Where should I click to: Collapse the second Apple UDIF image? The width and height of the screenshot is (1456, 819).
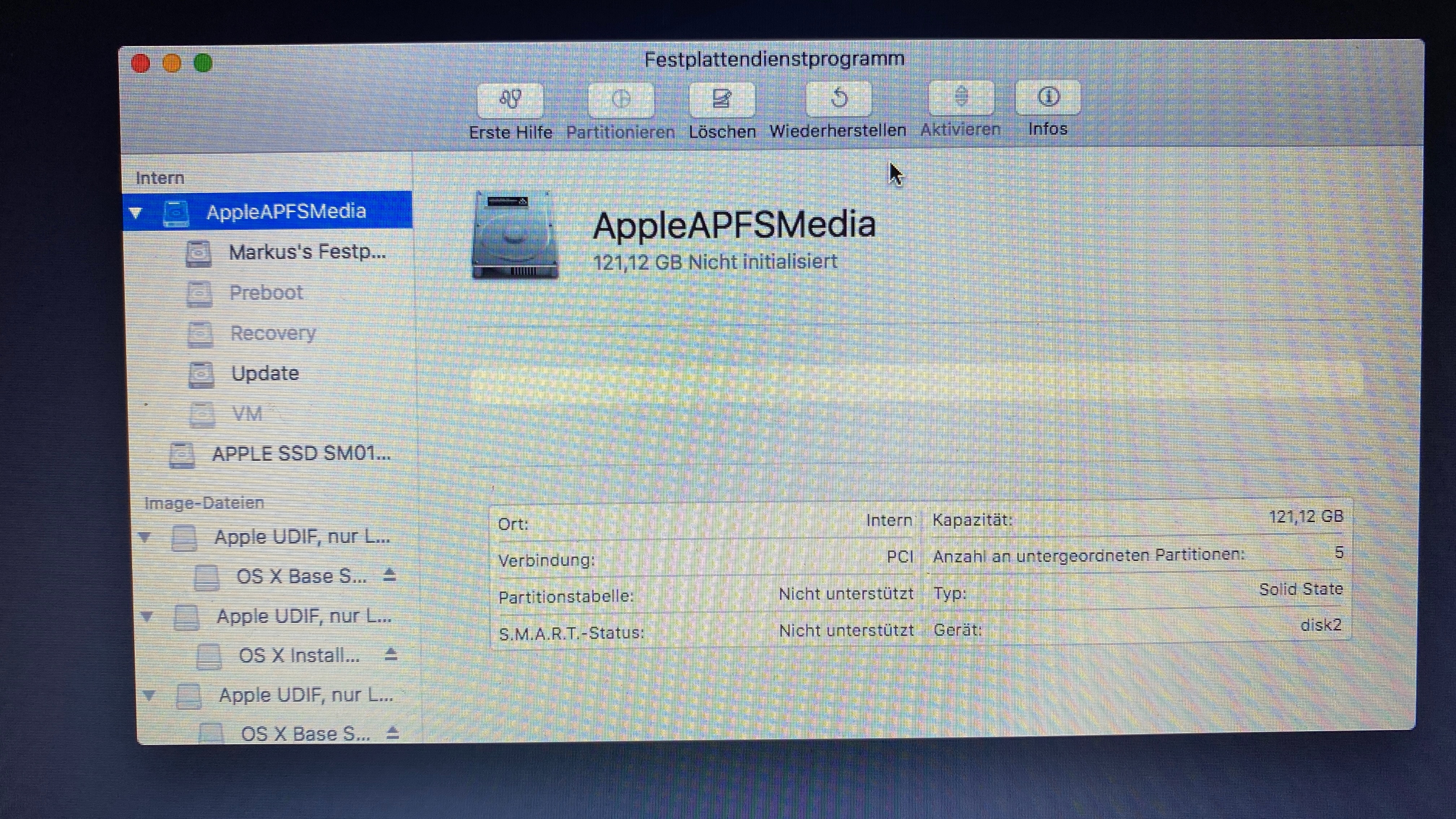pyautogui.click(x=147, y=616)
